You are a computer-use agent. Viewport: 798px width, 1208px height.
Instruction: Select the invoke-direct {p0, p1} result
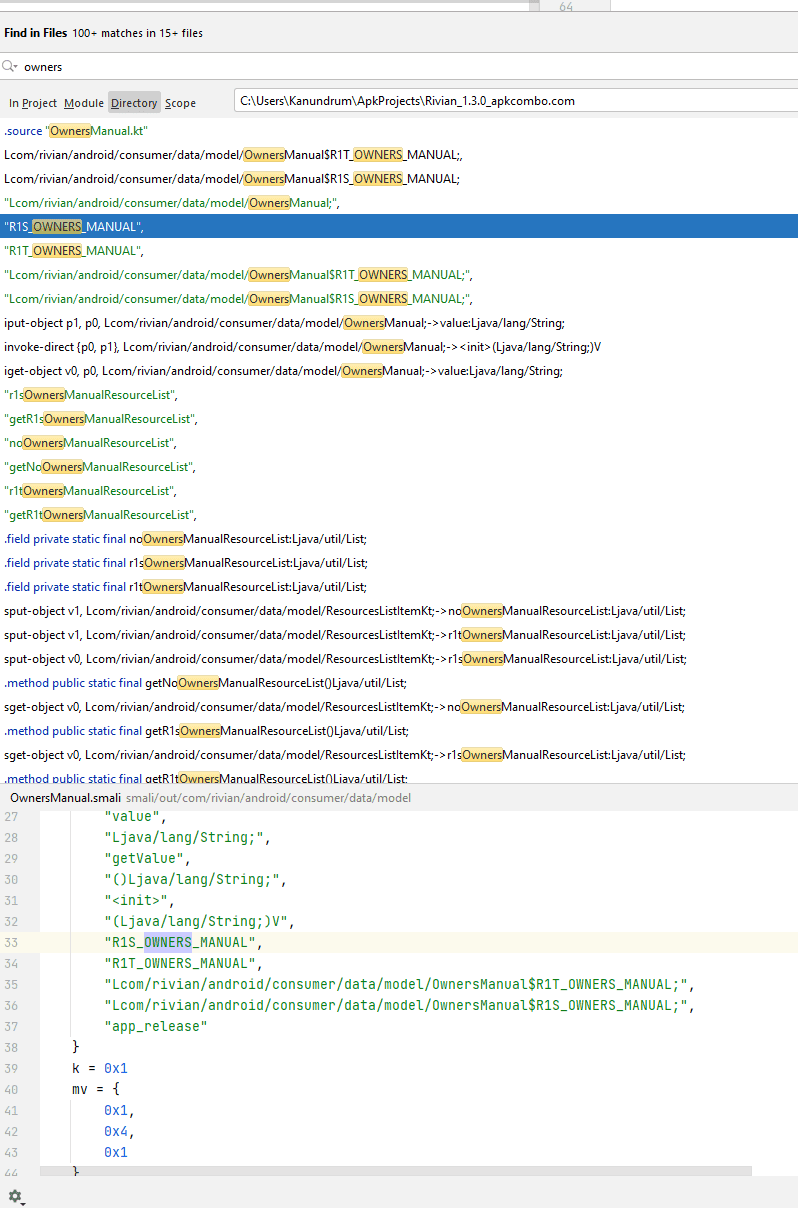[x=399, y=347]
